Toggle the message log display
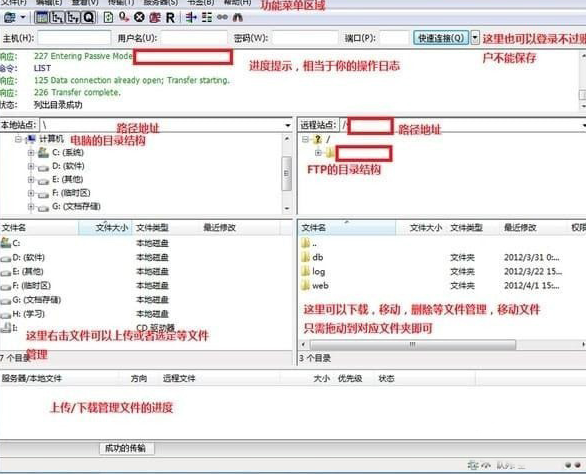The height and width of the screenshot is (475, 586). point(41,18)
